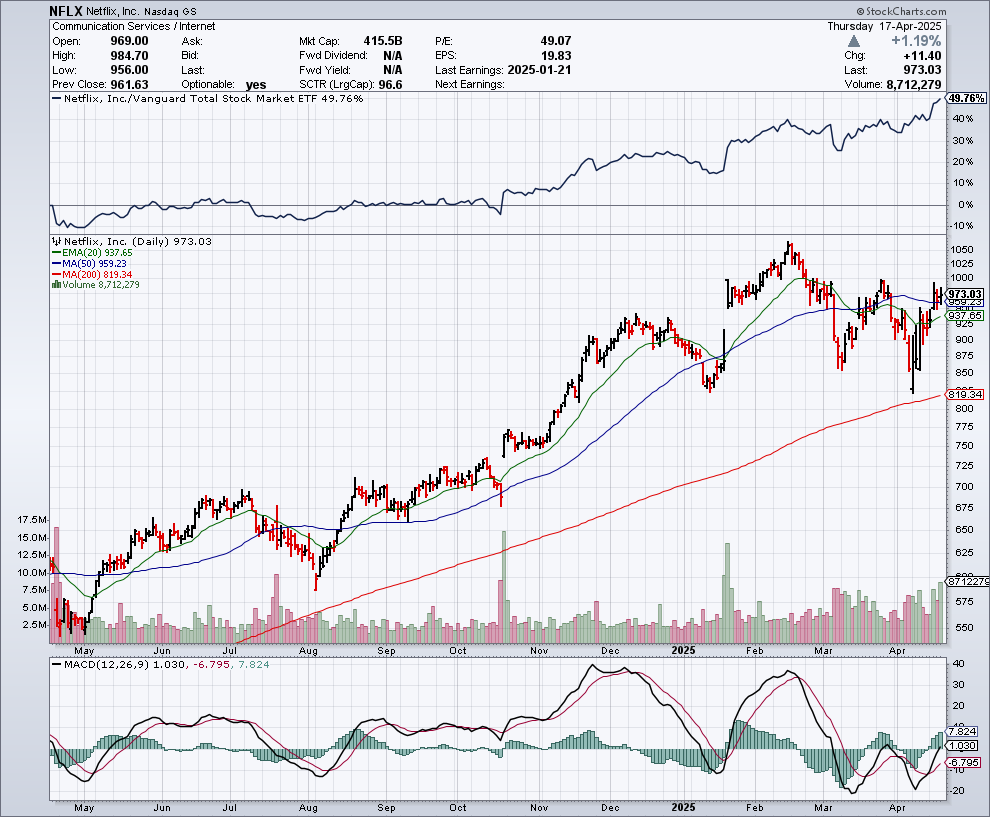
Task: Click the 17.5M label on the volume scale
Action: pyautogui.click(x=32, y=520)
